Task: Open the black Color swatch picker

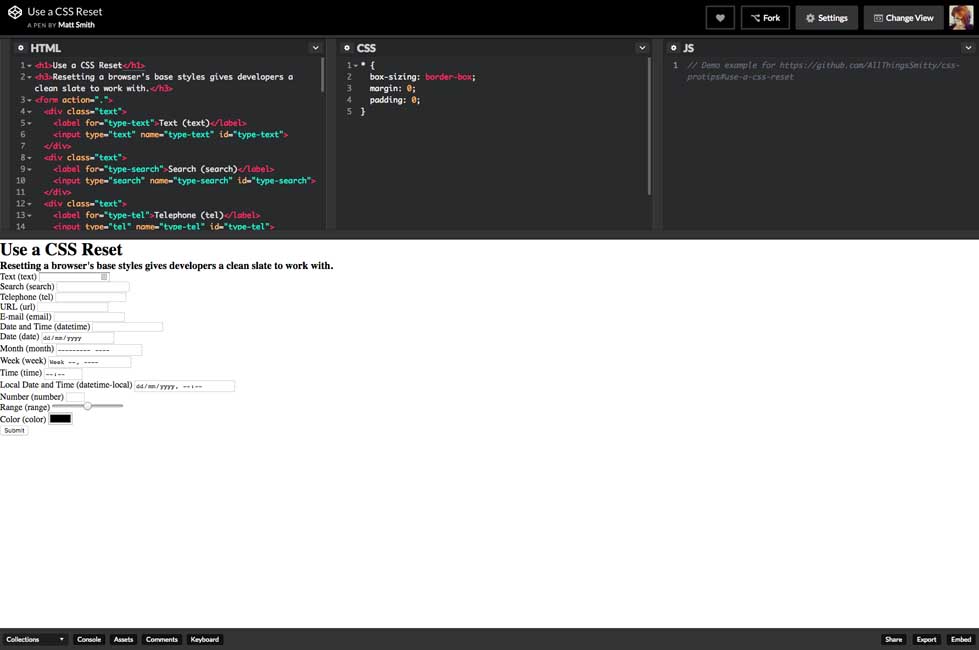Action: [x=61, y=419]
